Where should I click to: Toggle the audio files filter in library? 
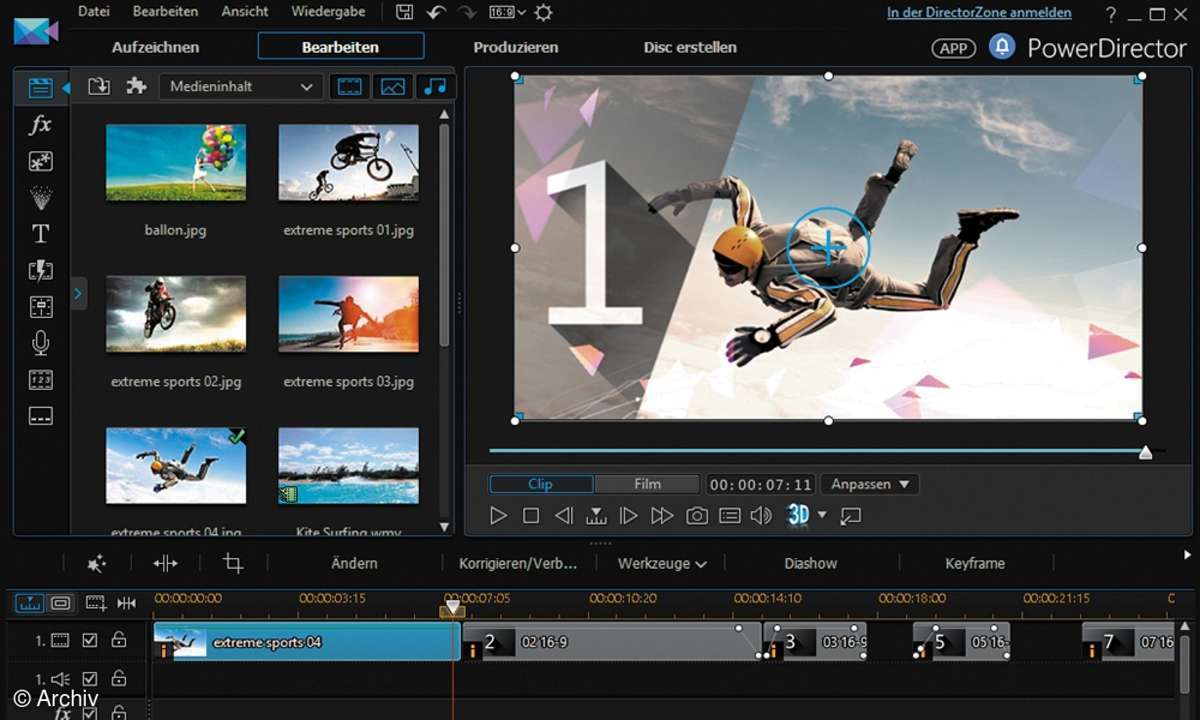pos(436,87)
